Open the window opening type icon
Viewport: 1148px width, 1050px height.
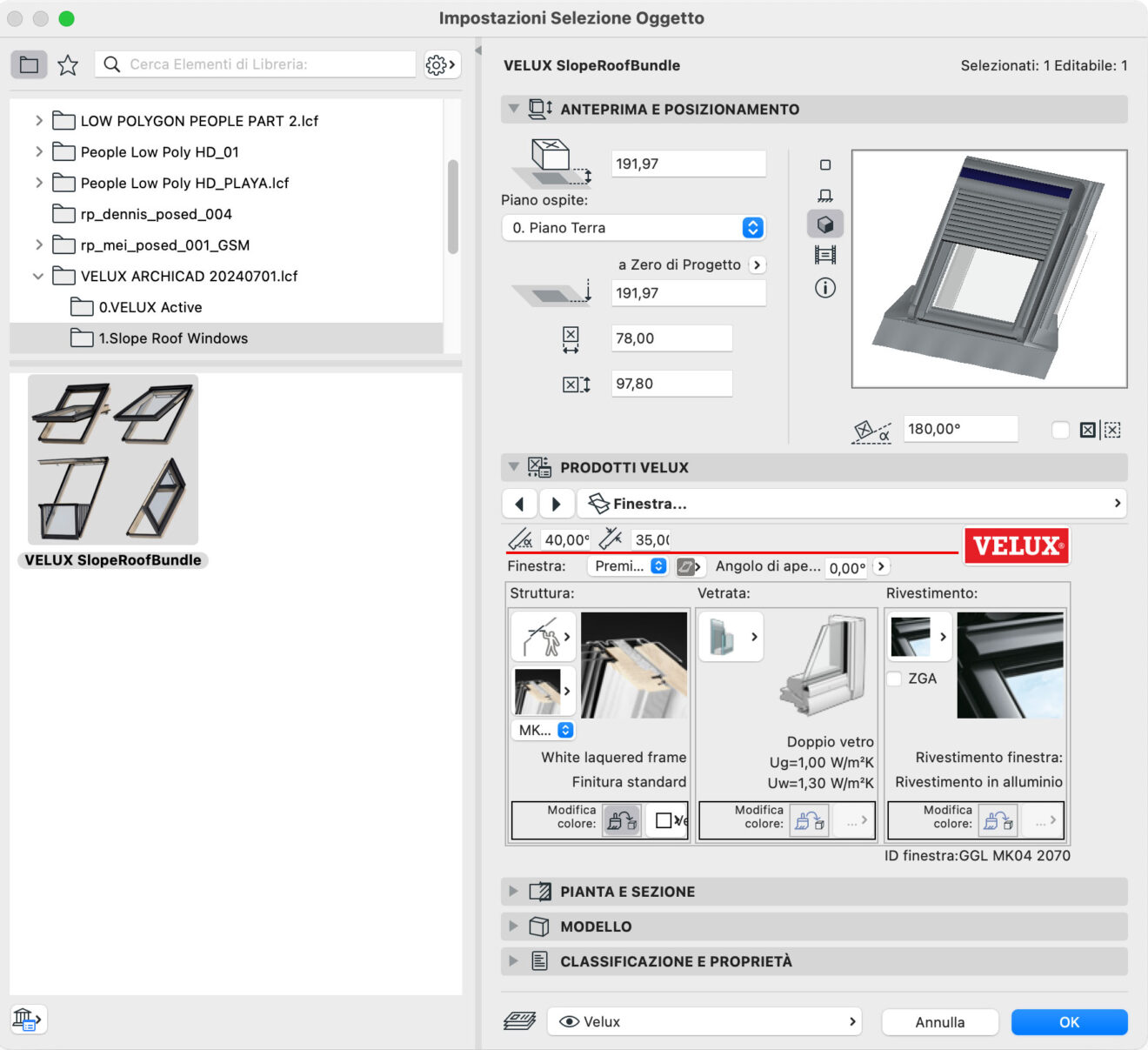tap(689, 566)
